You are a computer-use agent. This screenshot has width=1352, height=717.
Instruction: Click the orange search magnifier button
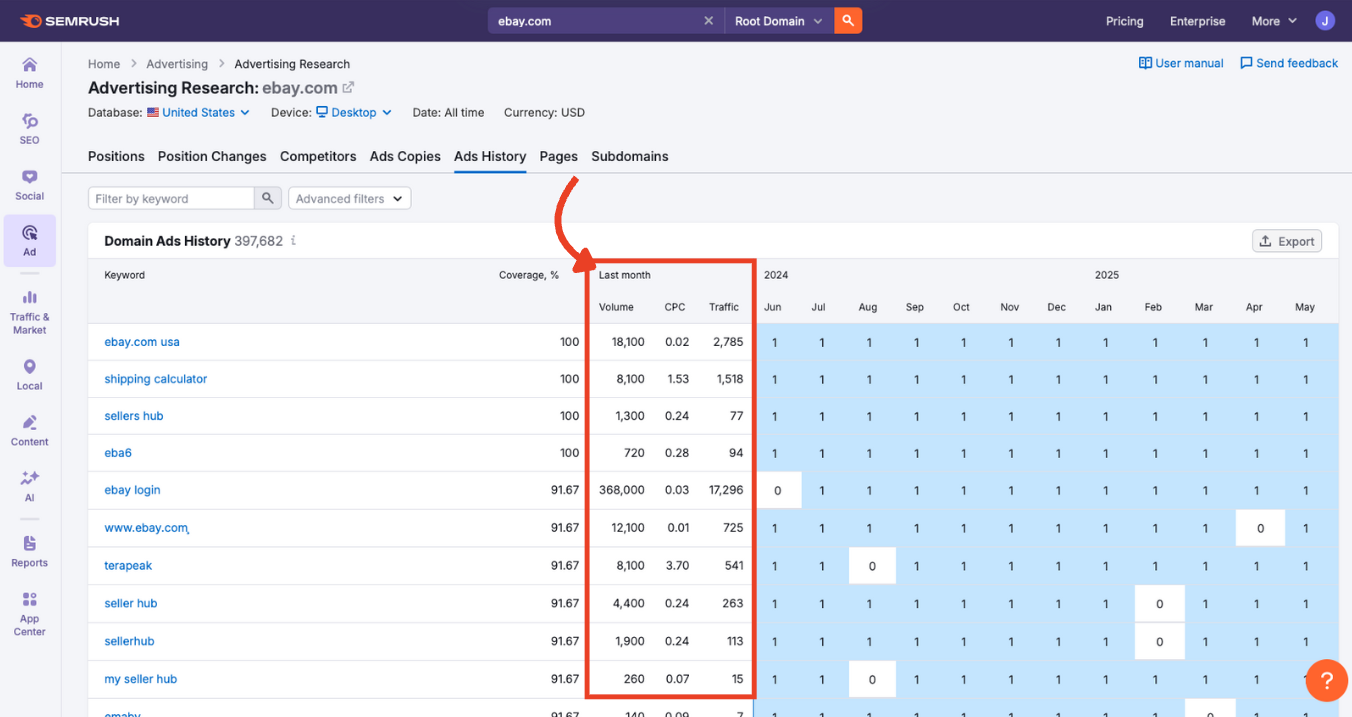click(848, 21)
